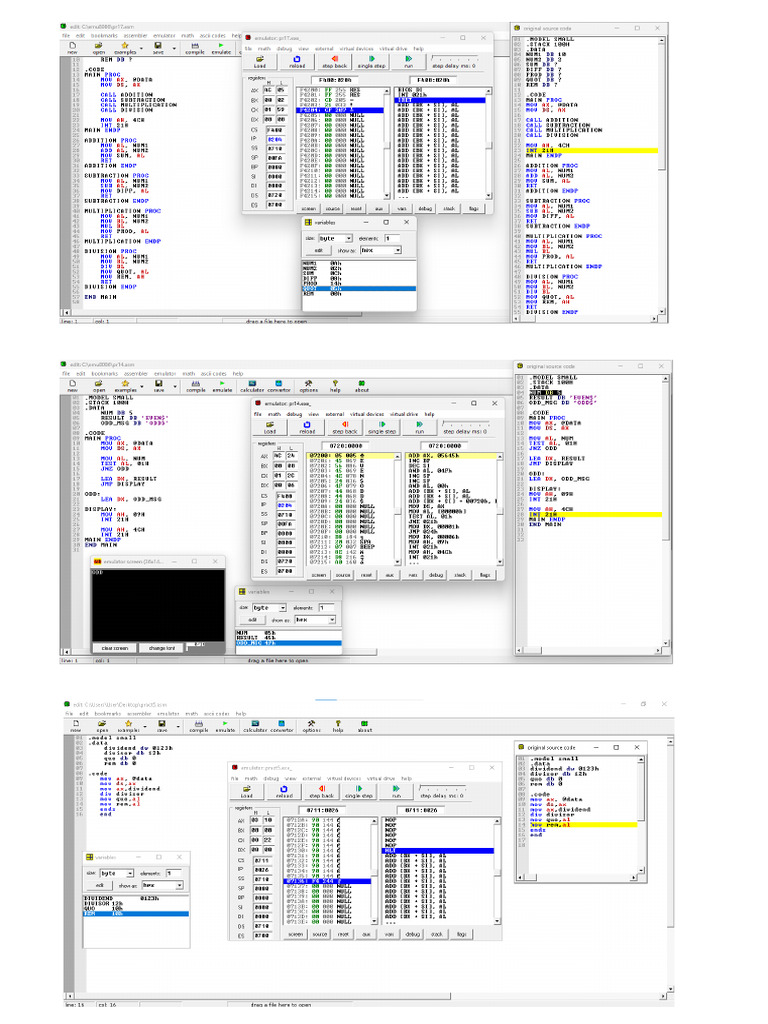Click calculator icon in prvt5.asm editor toolbar
Image resolution: width=768 pixels, height=1024 pixels.
point(255,724)
